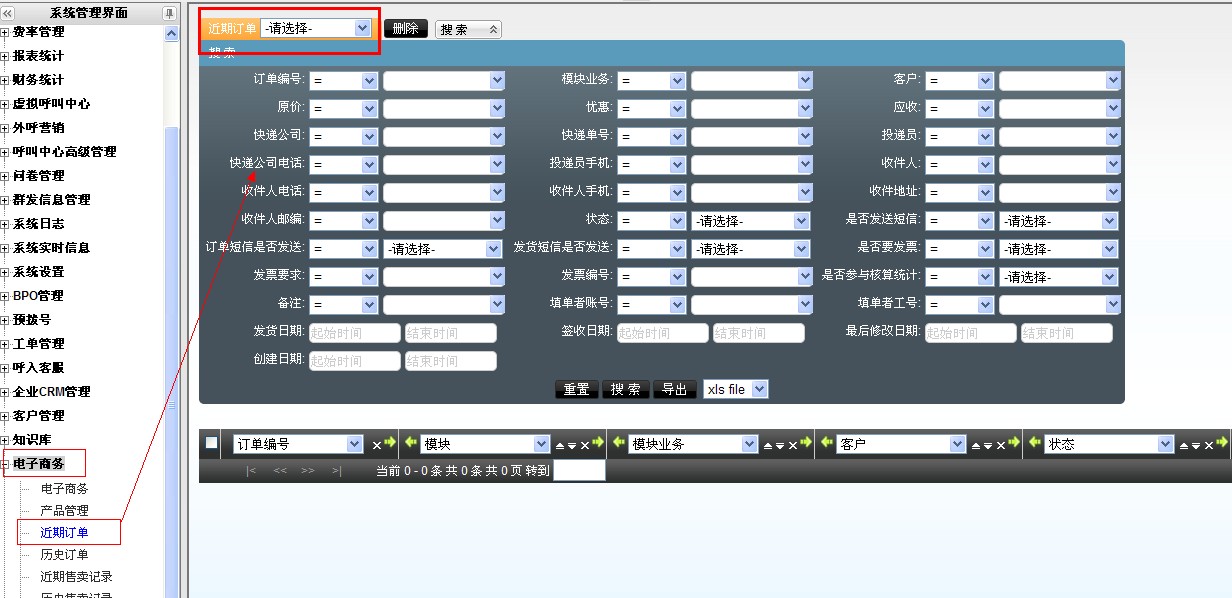Click the green right arrow after 客户 column
1232x598 pixels.
(x=1014, y=443)
